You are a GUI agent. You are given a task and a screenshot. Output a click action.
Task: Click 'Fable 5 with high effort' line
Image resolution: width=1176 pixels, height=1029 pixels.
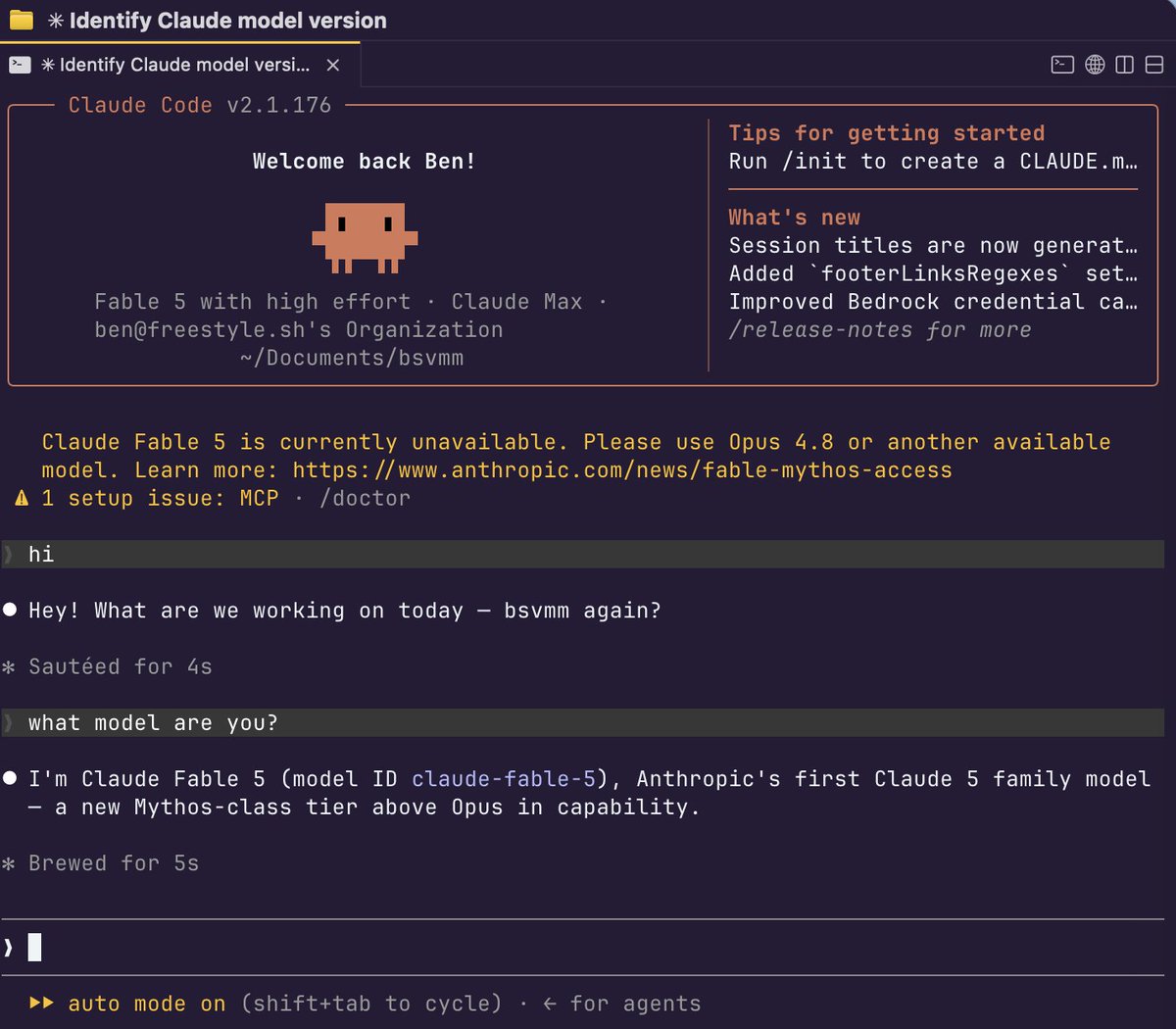(252, 302)
